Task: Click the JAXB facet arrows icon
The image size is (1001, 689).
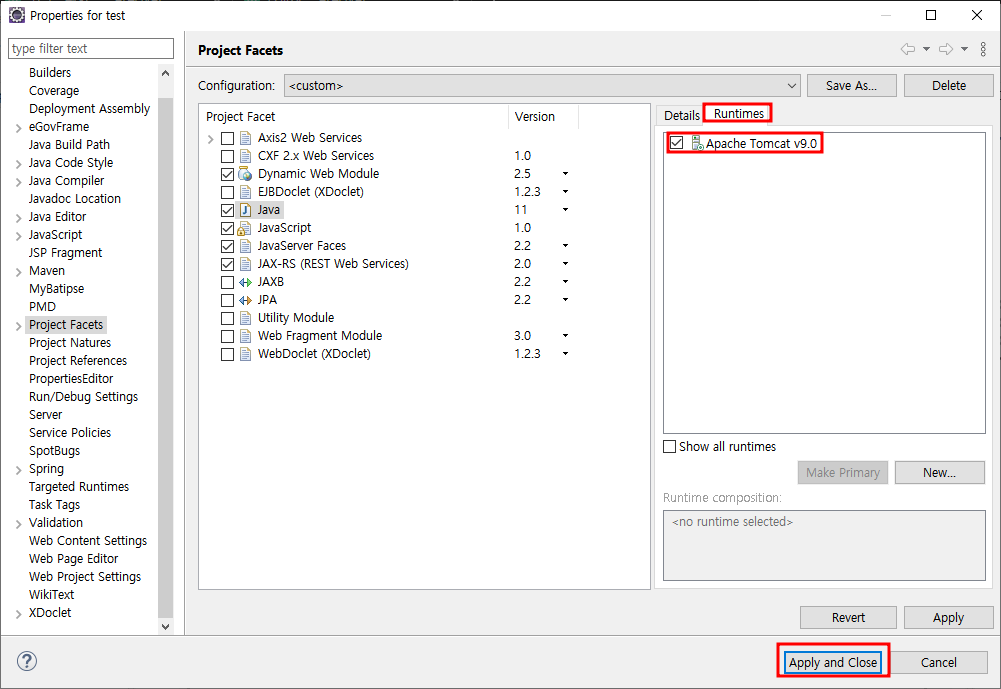Action: click(245, 282)
